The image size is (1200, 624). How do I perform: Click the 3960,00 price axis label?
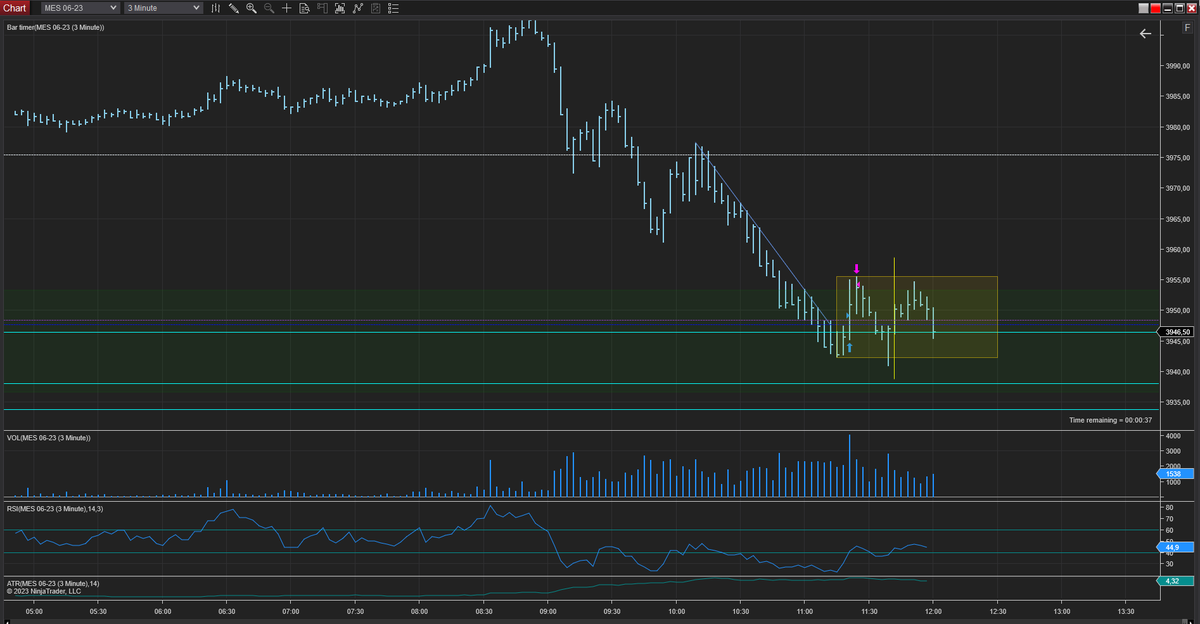[1179, 249]
